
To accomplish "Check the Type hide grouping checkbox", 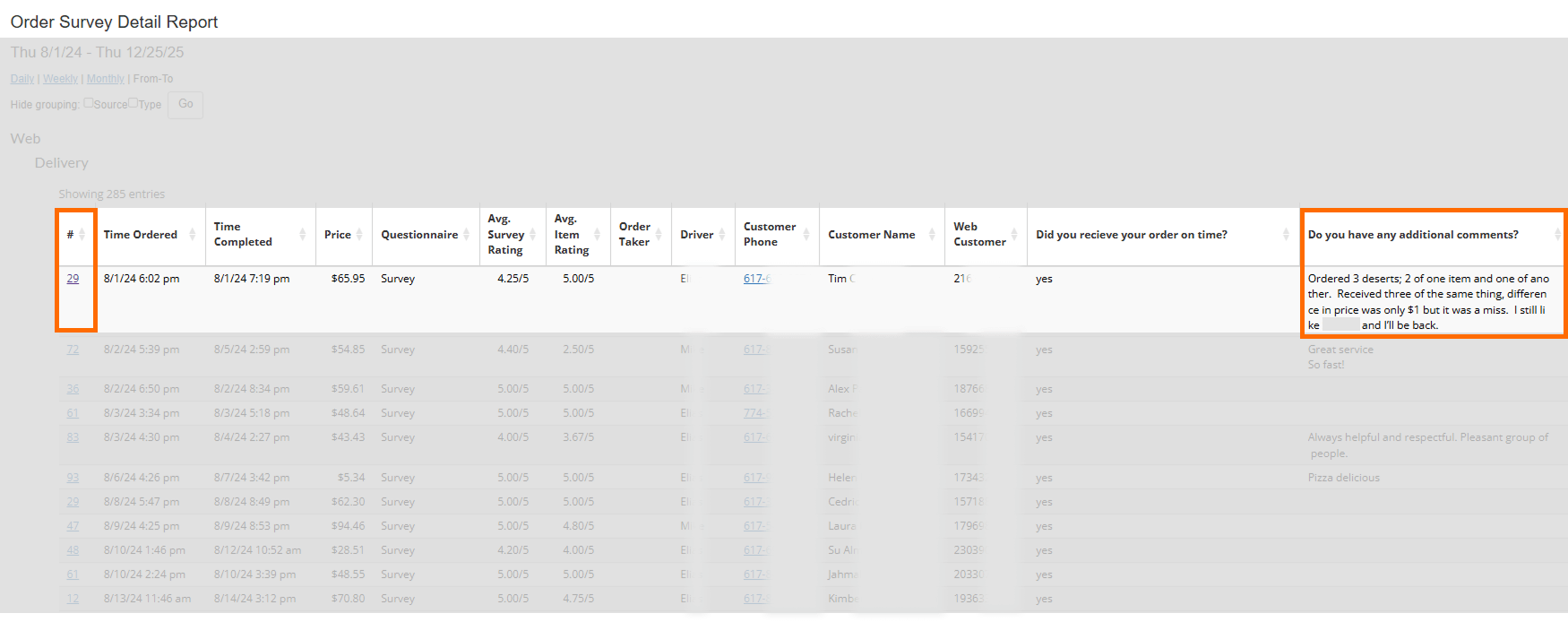I will 133,103.
